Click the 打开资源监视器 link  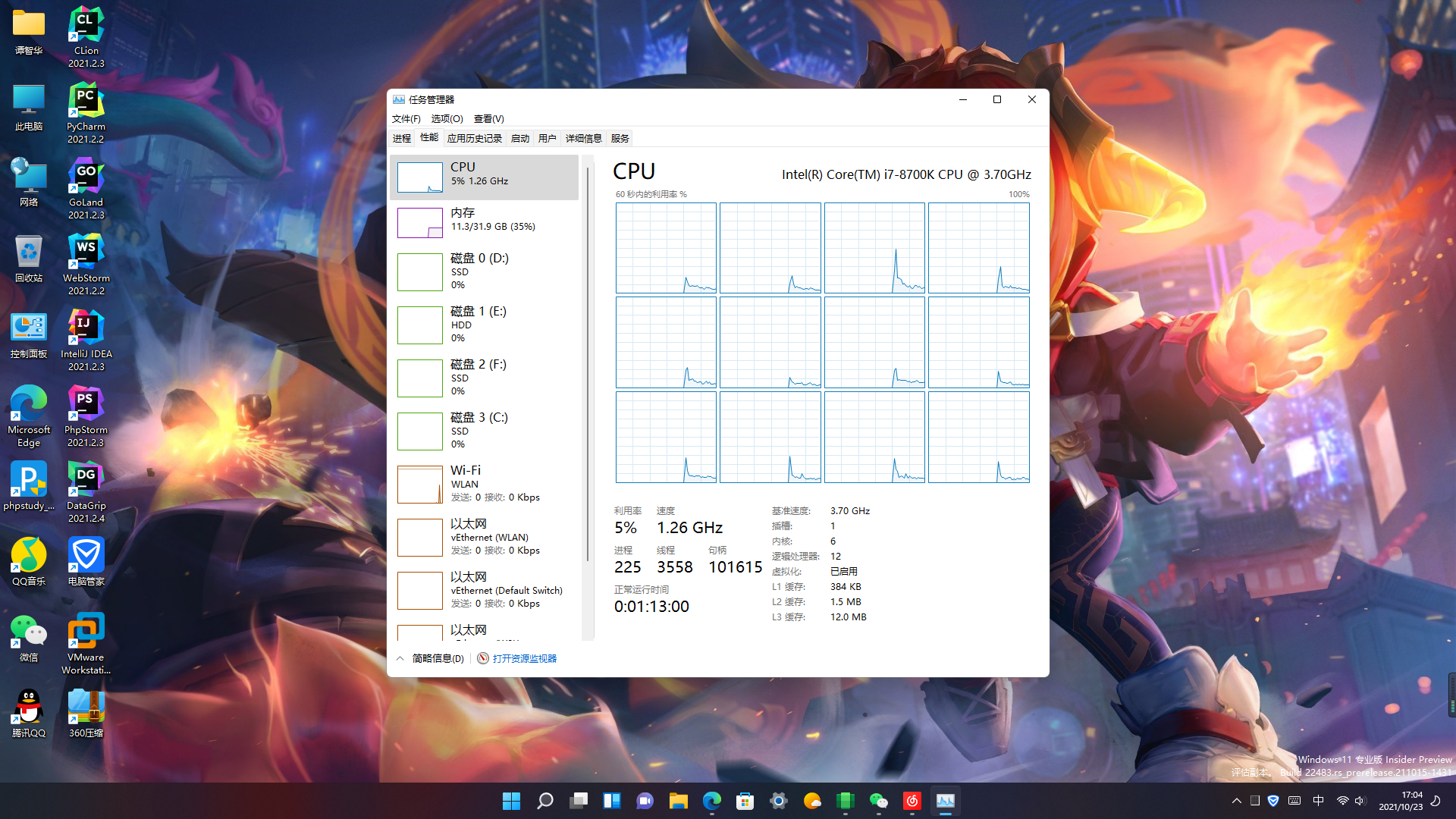[x=524, y=658]
